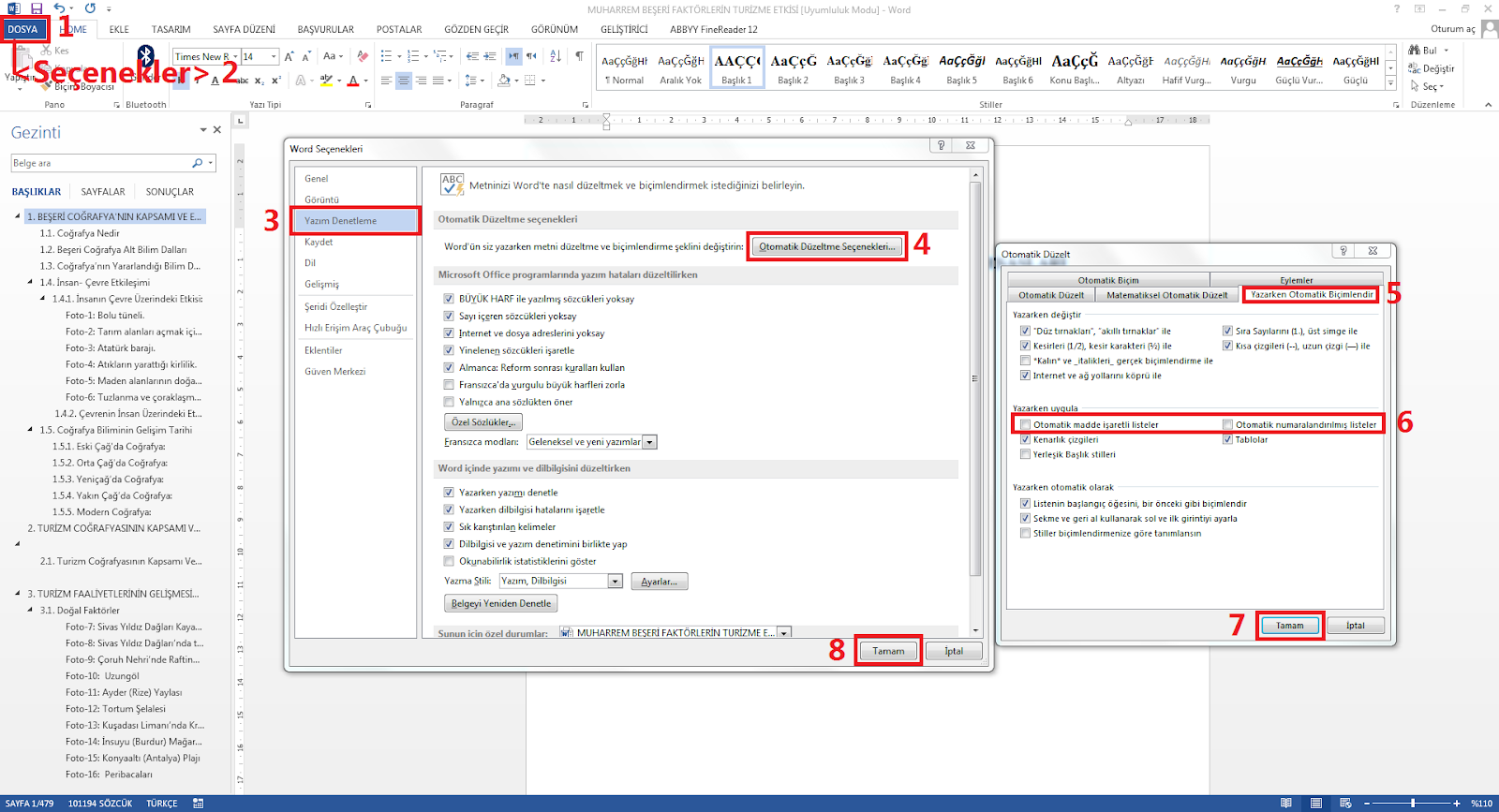Open 'Sunun için özel durumlar' document dropdown

point(784,633)
